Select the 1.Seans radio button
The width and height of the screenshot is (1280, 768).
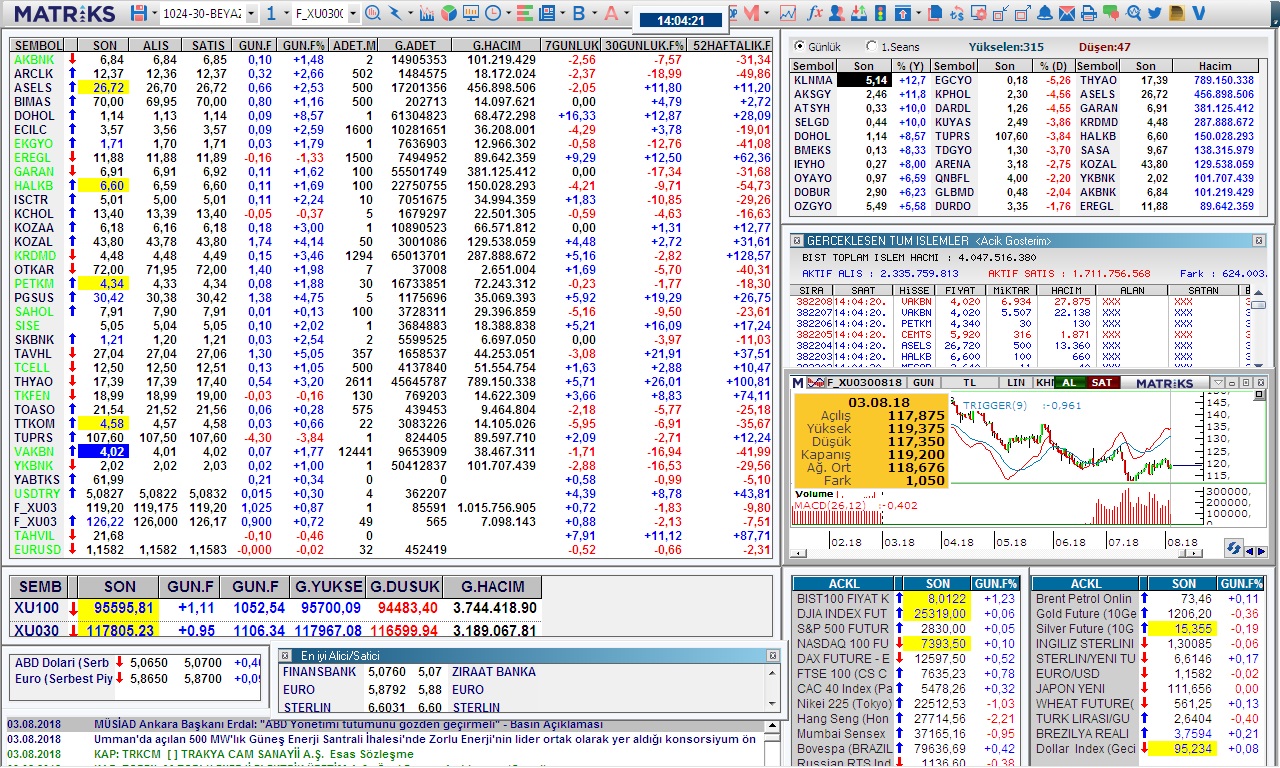click(x=870, y=47)
